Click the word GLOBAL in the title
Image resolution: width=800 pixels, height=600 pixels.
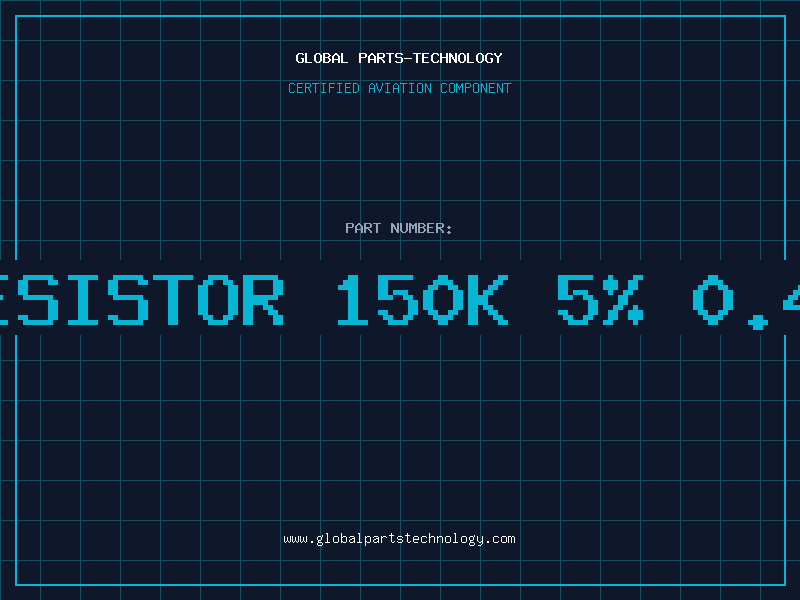321,58
